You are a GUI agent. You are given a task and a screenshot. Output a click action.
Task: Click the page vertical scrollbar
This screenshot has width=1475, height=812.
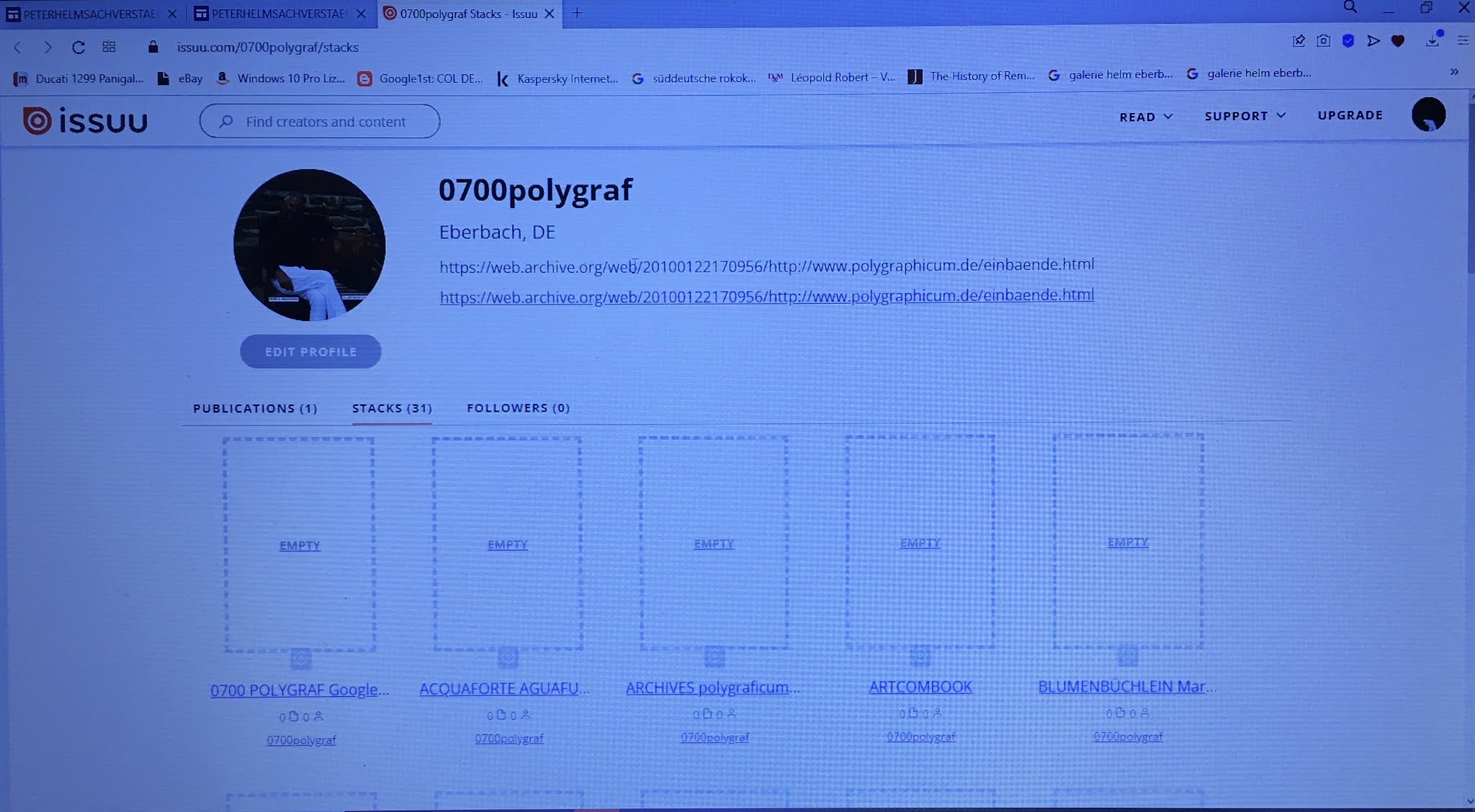(x=1470, y=187)
